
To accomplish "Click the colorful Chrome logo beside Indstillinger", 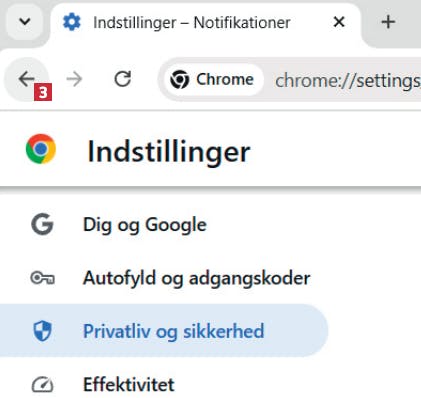I will coord(41,149).
